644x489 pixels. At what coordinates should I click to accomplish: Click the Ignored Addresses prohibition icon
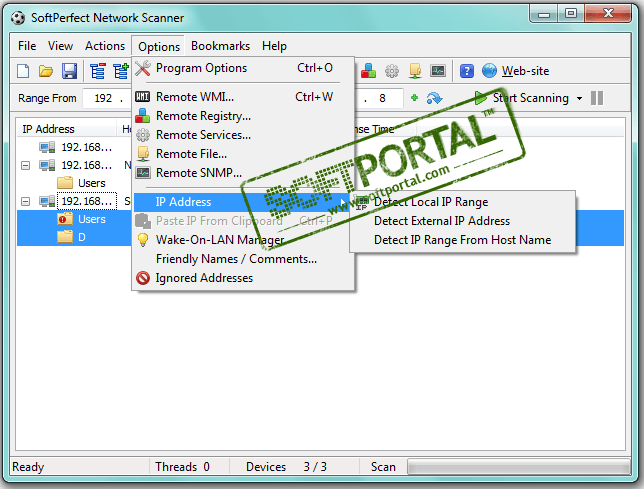[x=143, y=278]
